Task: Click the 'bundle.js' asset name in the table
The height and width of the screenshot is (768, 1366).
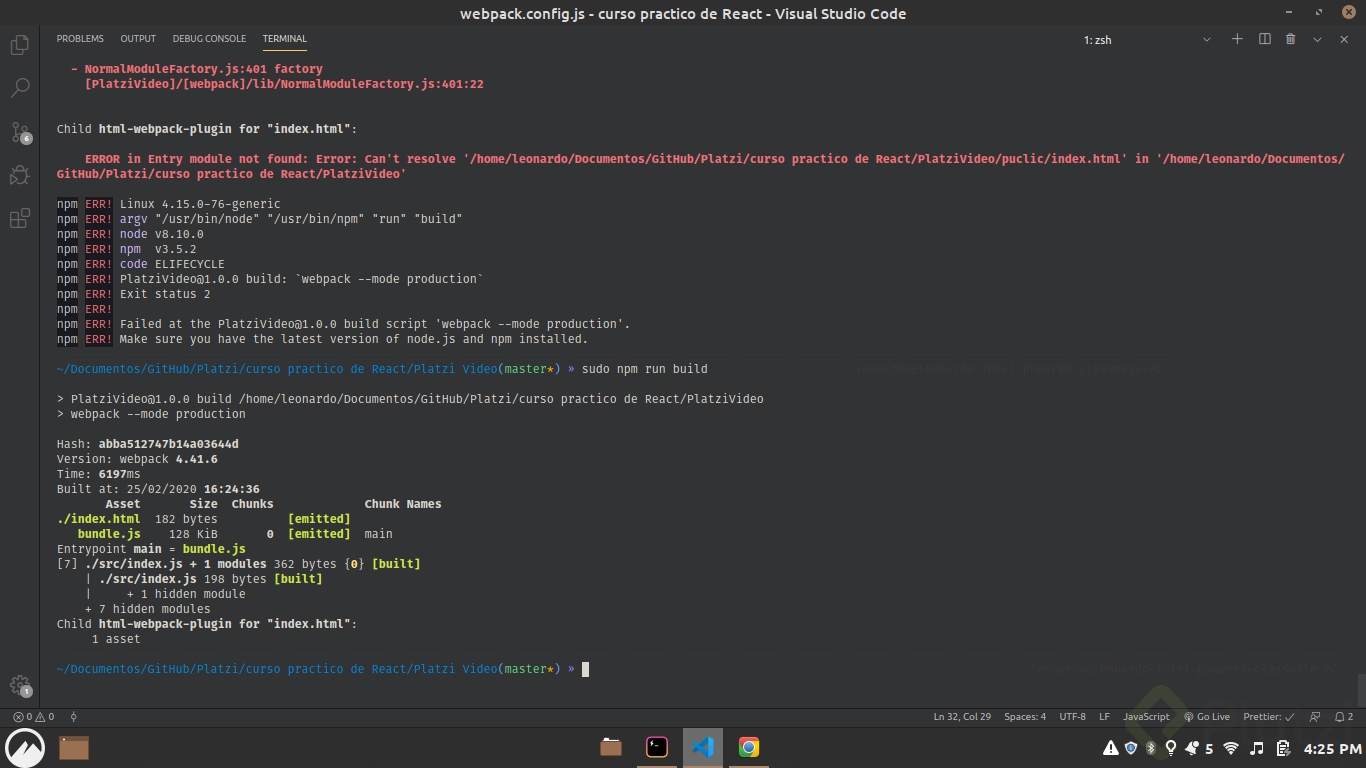Action: [x=109, y=534]
